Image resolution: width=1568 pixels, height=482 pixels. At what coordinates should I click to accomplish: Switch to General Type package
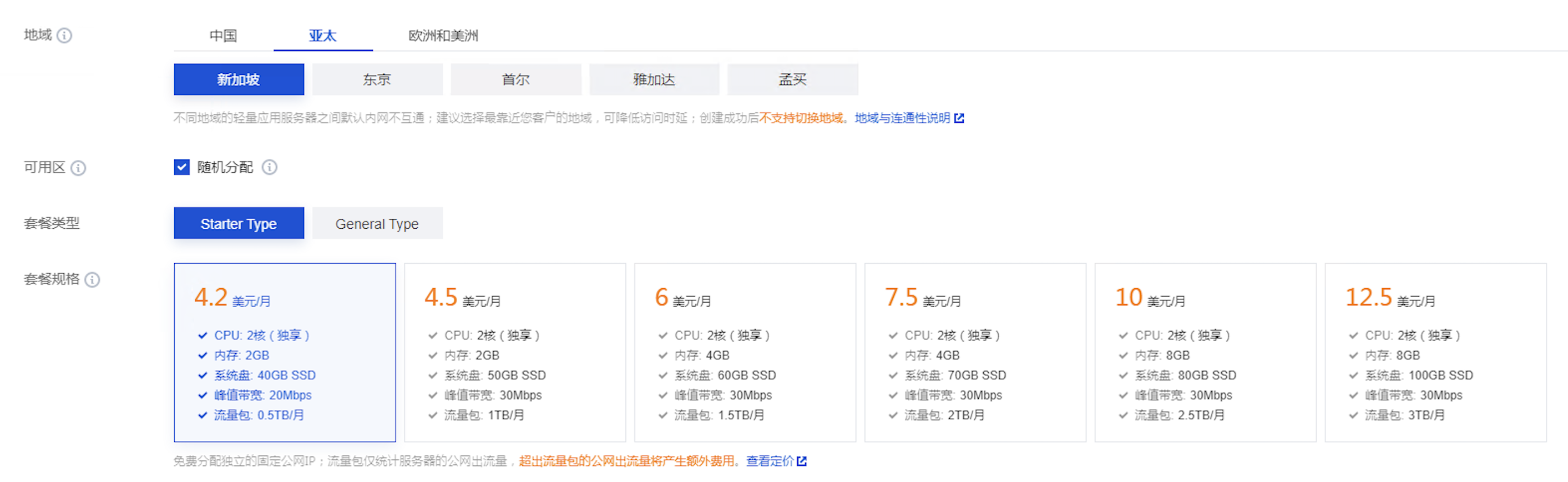[377, 224]
